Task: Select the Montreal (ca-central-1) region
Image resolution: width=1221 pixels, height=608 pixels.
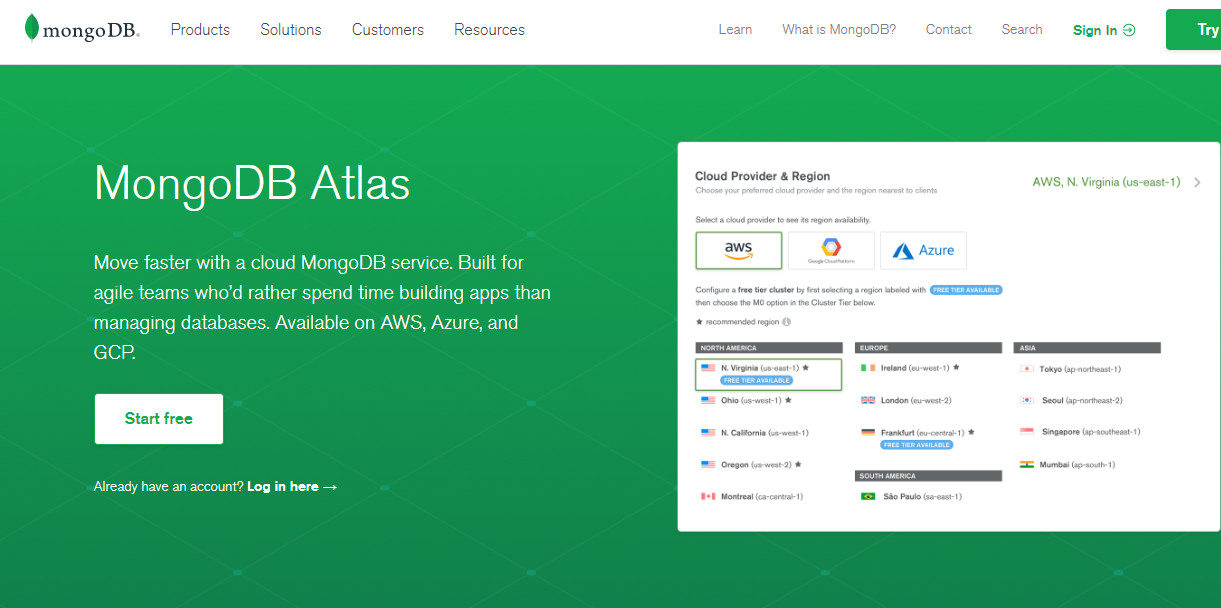Action: (752, 497)
